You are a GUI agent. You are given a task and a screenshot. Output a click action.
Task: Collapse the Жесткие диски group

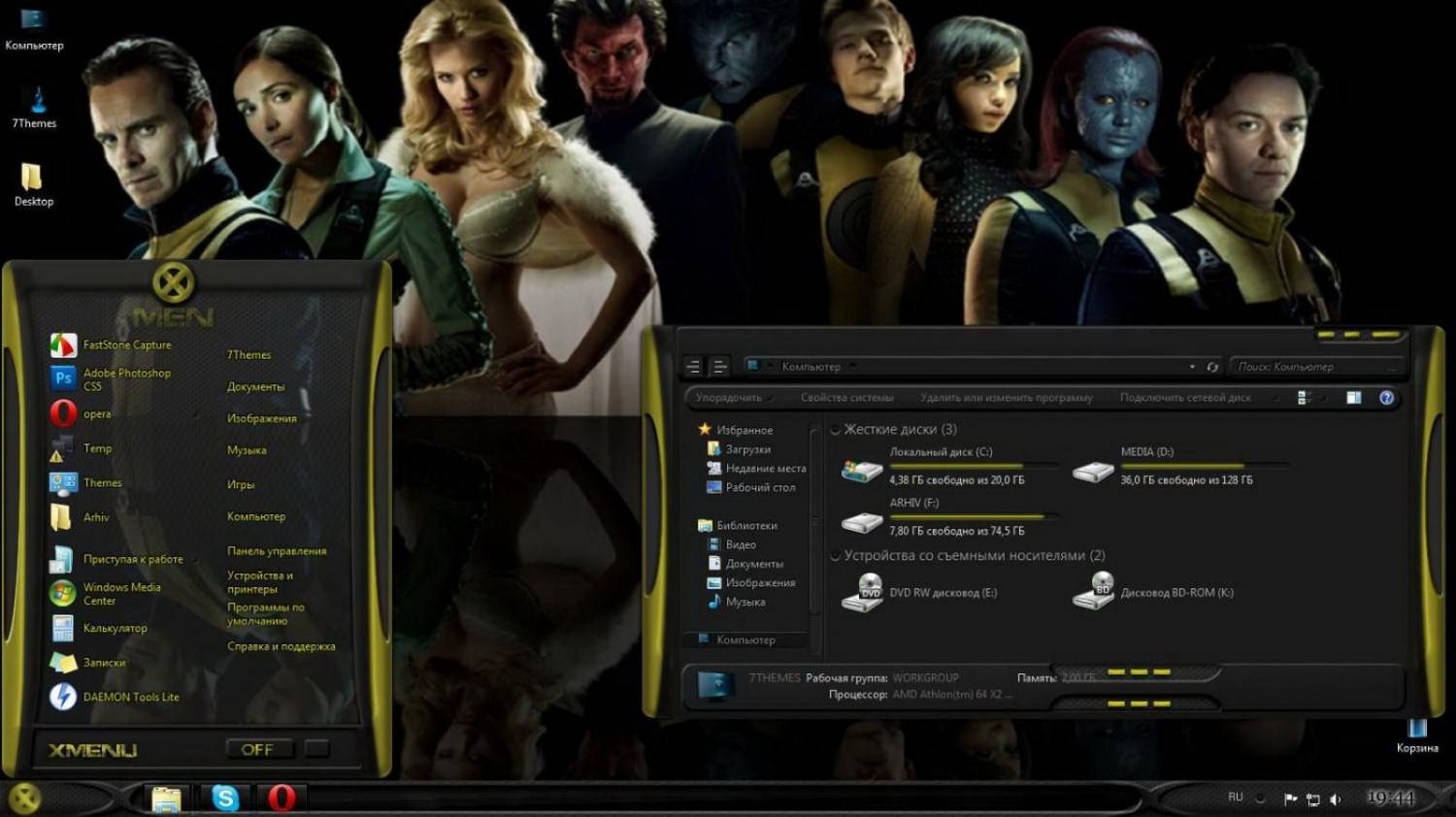tap(835, 430)
